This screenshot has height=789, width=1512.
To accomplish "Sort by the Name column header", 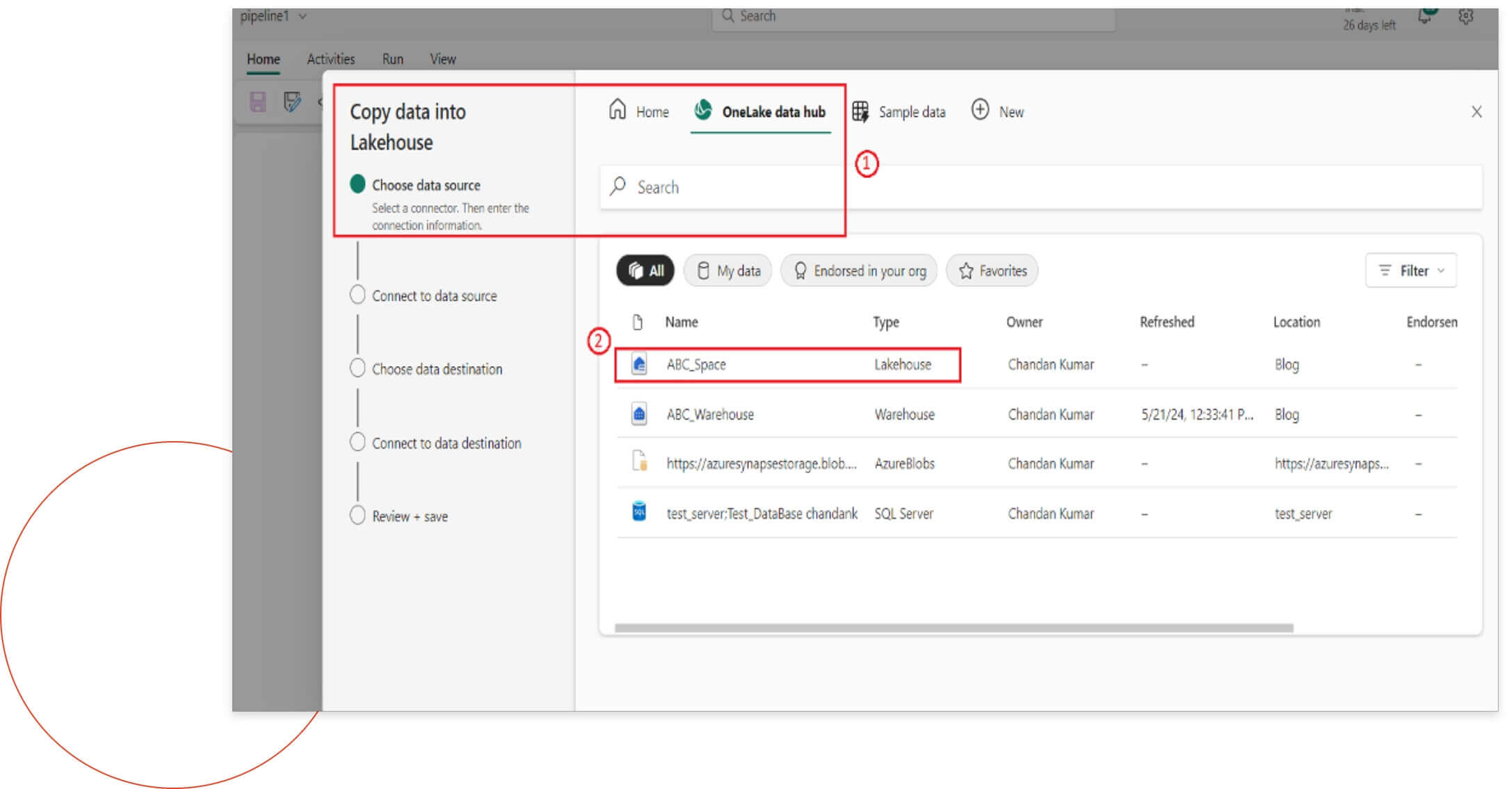I will [x=682, y=322].
